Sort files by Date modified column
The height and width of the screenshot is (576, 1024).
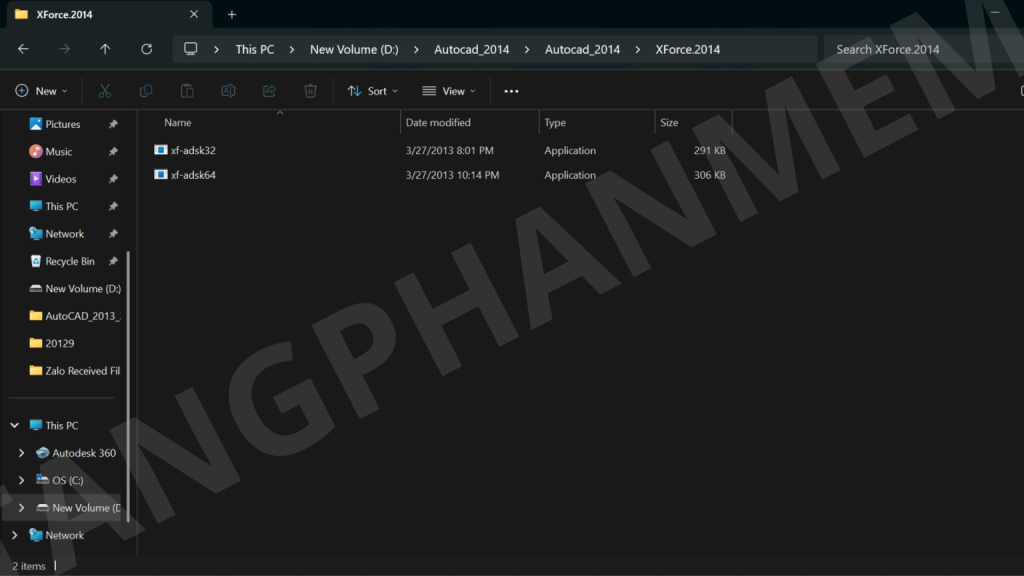pos(438,123)
